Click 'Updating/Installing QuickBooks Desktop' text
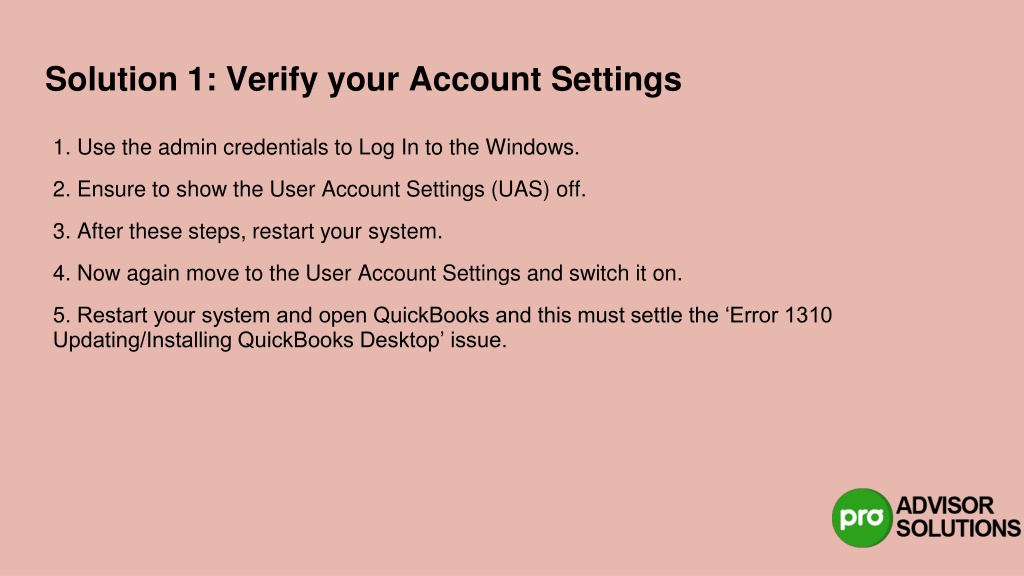 247,340
